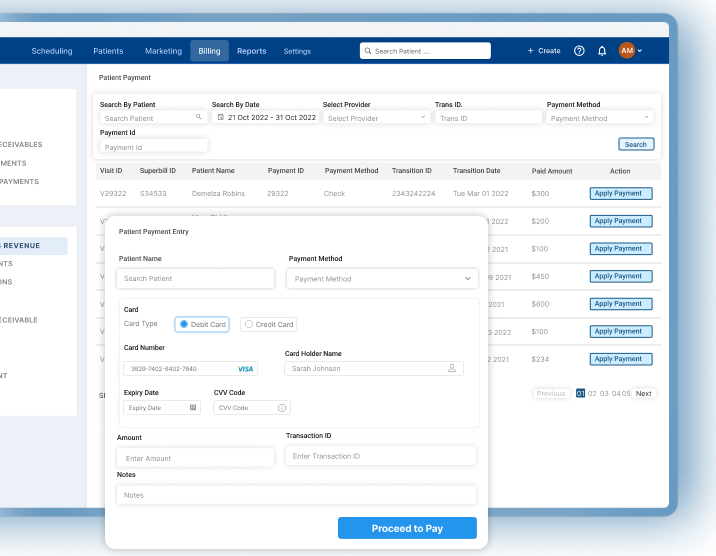Image resolution: width=716 pixels, height=556 pixels.
Task: Click the info icon in CVV Code field
Action: (282, 408)
